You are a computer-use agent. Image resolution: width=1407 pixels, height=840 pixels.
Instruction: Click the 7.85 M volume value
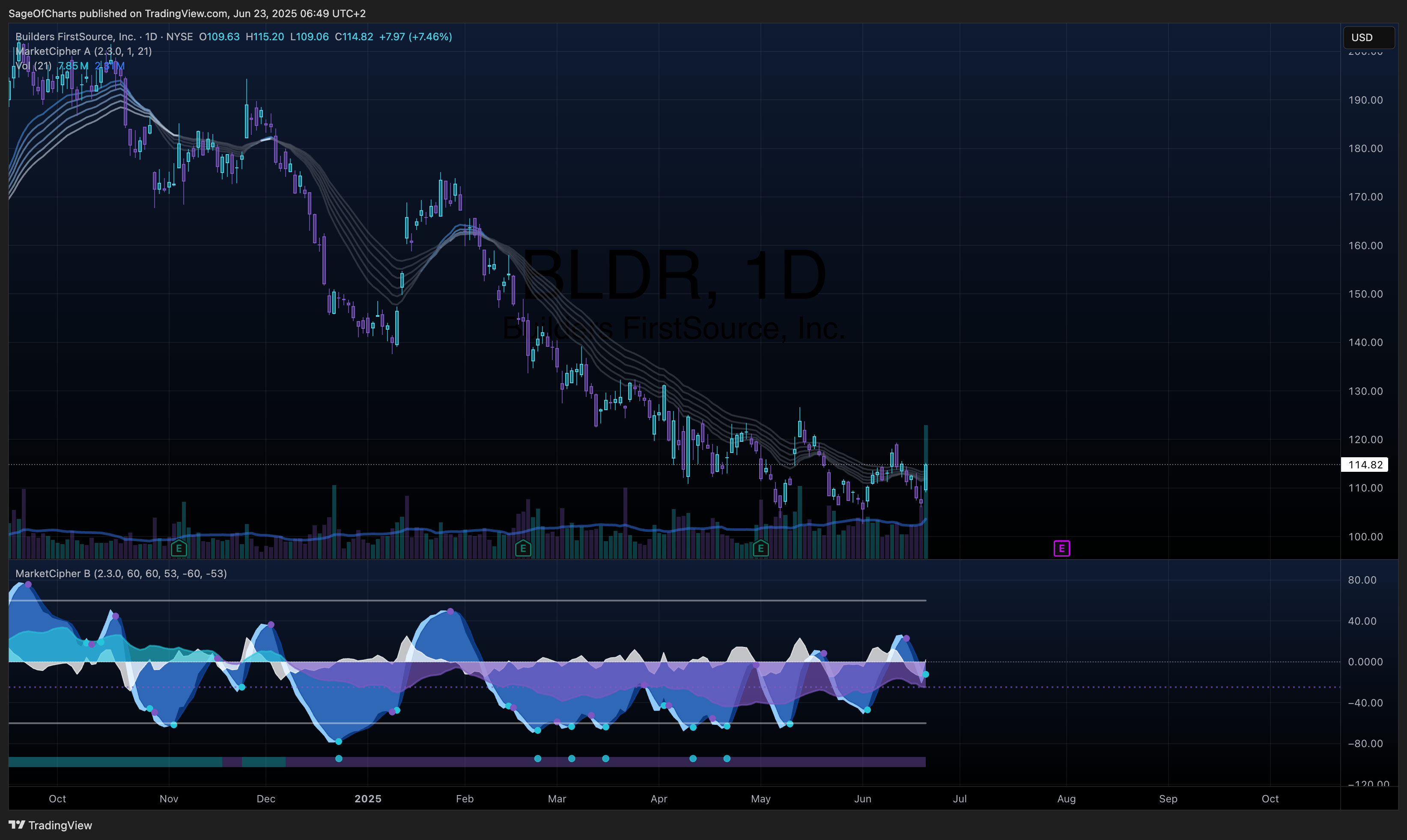coord(73,66)
